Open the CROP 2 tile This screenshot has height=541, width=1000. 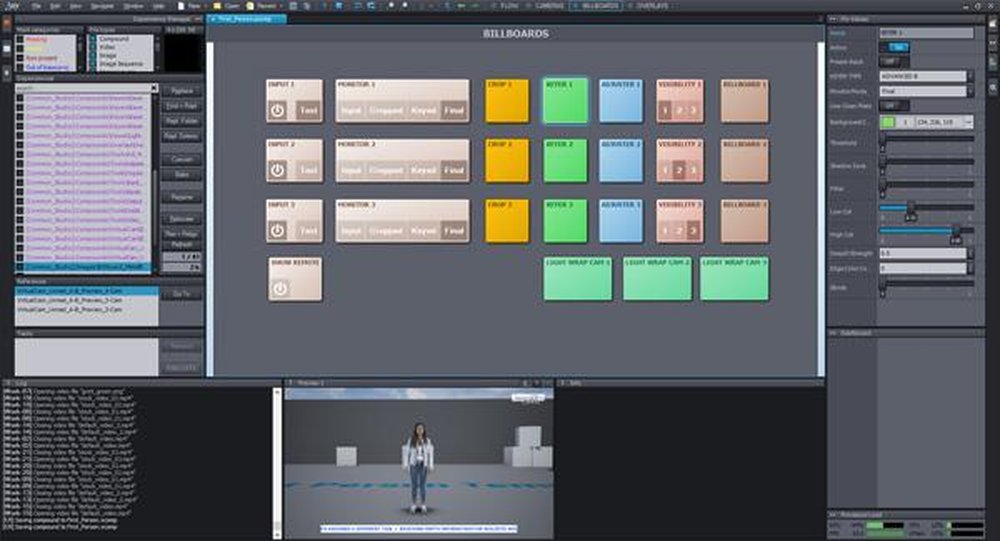coord(507,161)
